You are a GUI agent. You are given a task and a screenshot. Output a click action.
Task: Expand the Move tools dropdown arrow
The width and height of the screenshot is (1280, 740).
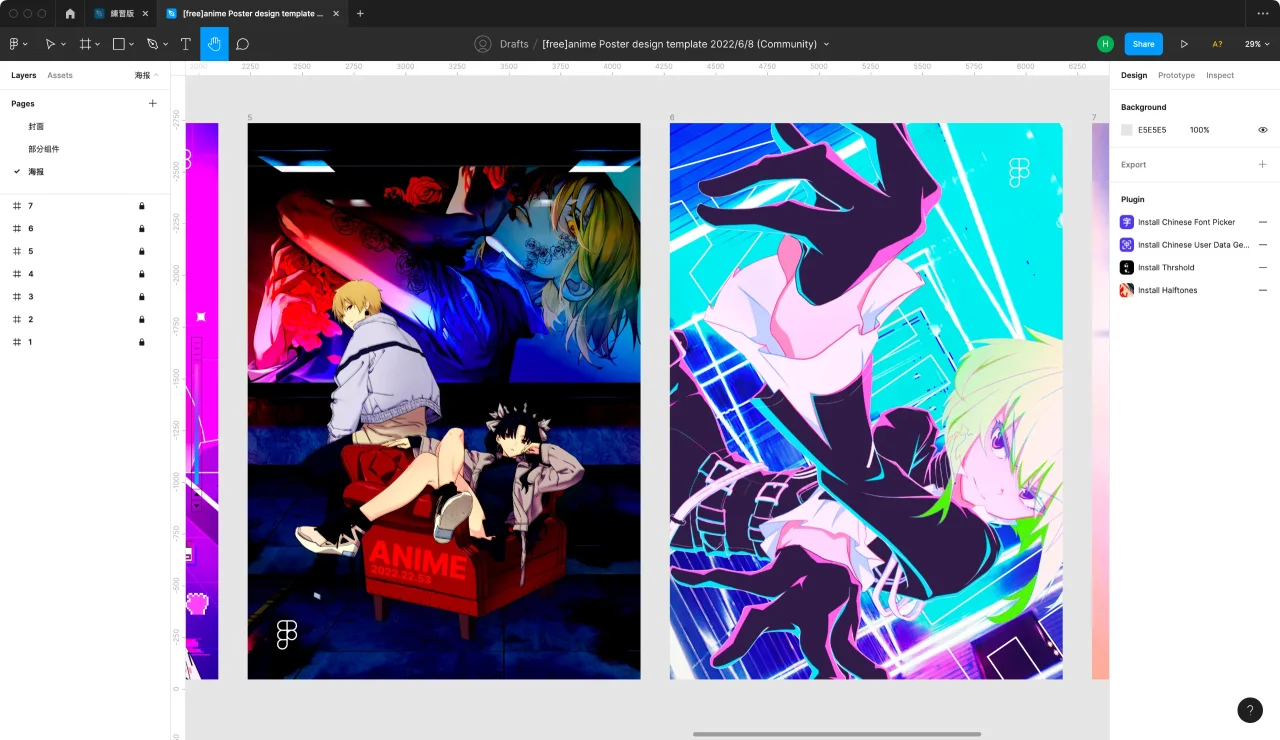pyautogui.click(x=63, y=45)
